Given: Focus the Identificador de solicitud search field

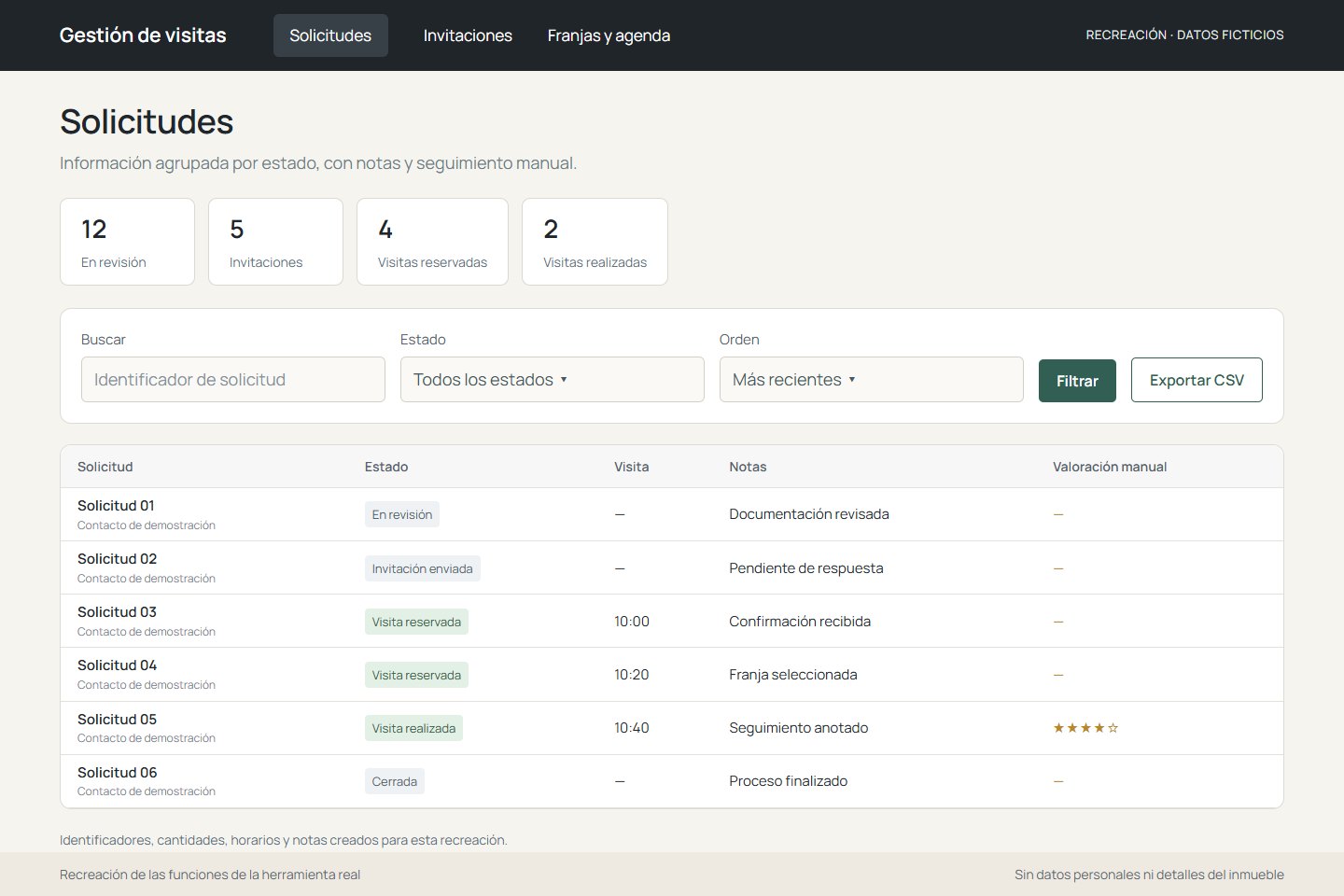Looking at the screenshot, I should 233,380.
